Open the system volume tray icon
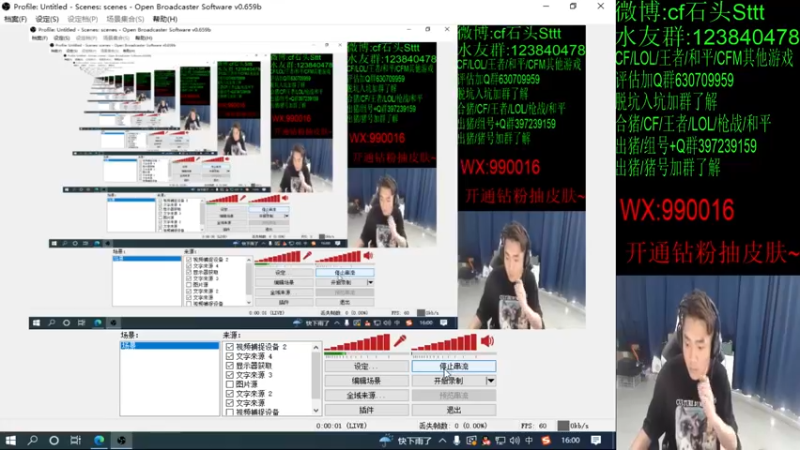 (514, 440)
